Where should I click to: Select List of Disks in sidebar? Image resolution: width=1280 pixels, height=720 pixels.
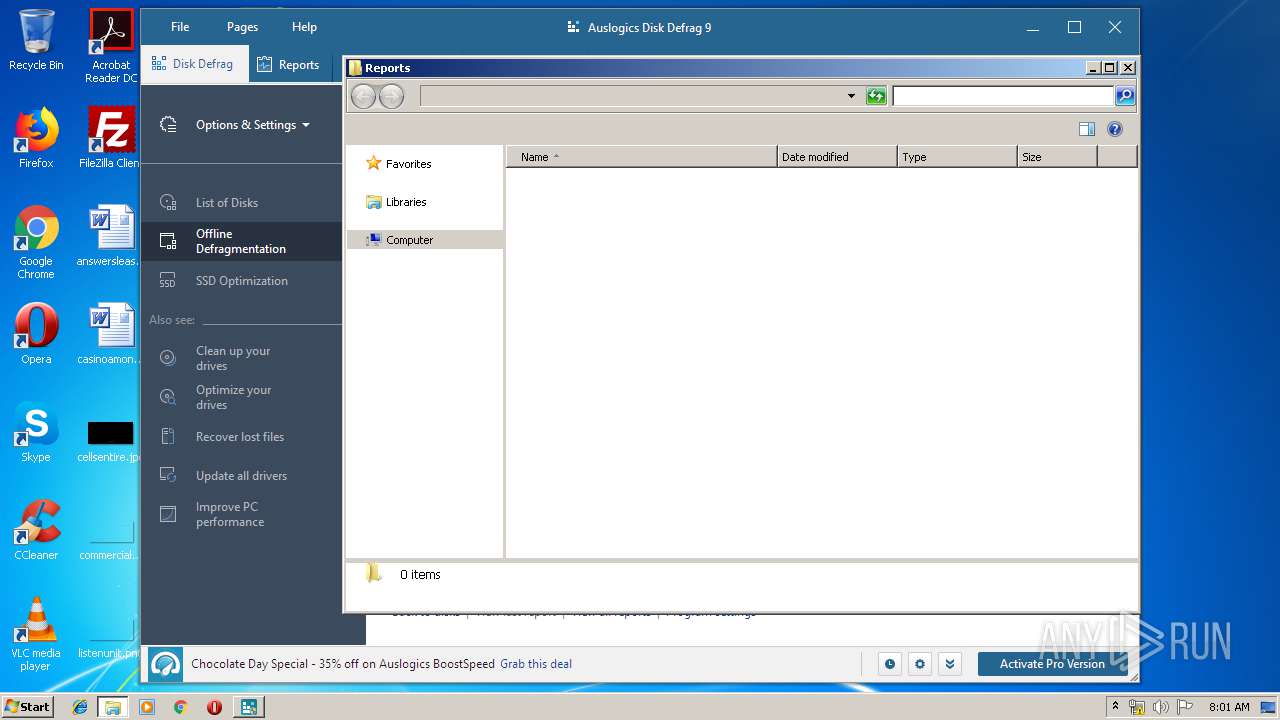click(x=227, y=203)
